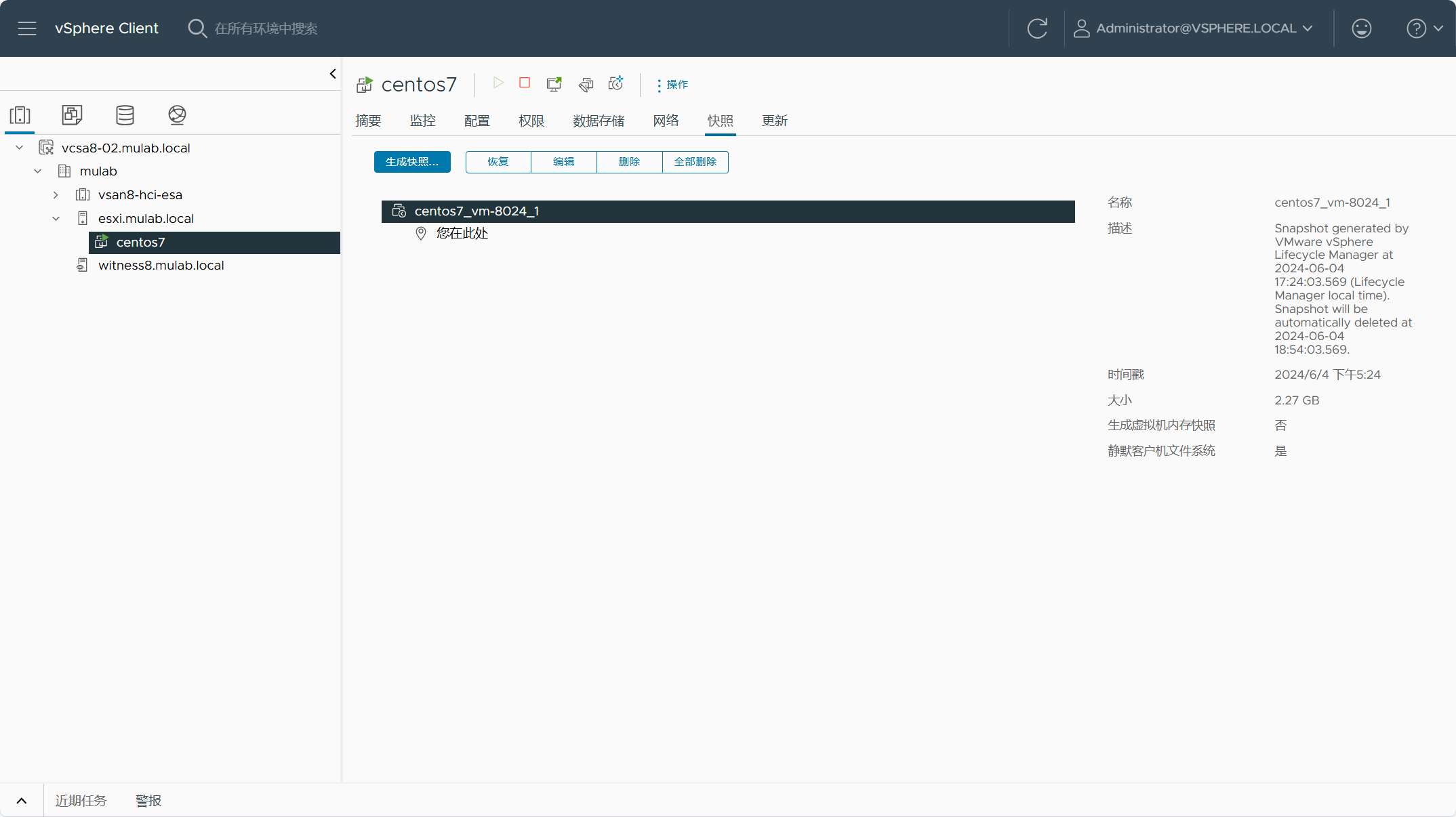Switch to the 配置 tab
This screenshot has height=817, width=1456.
click(477, 121)
